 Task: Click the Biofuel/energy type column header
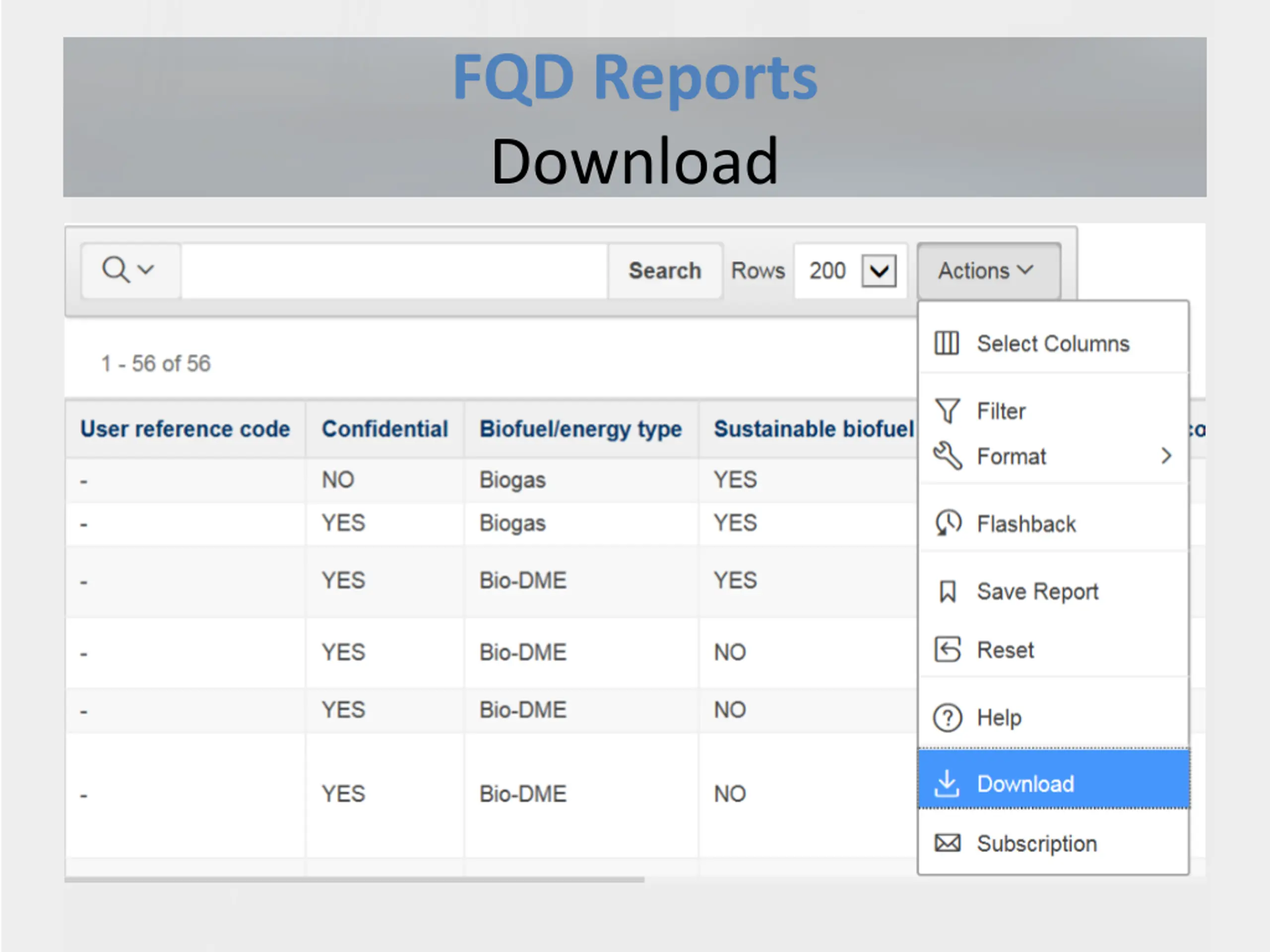coord(580,429)
